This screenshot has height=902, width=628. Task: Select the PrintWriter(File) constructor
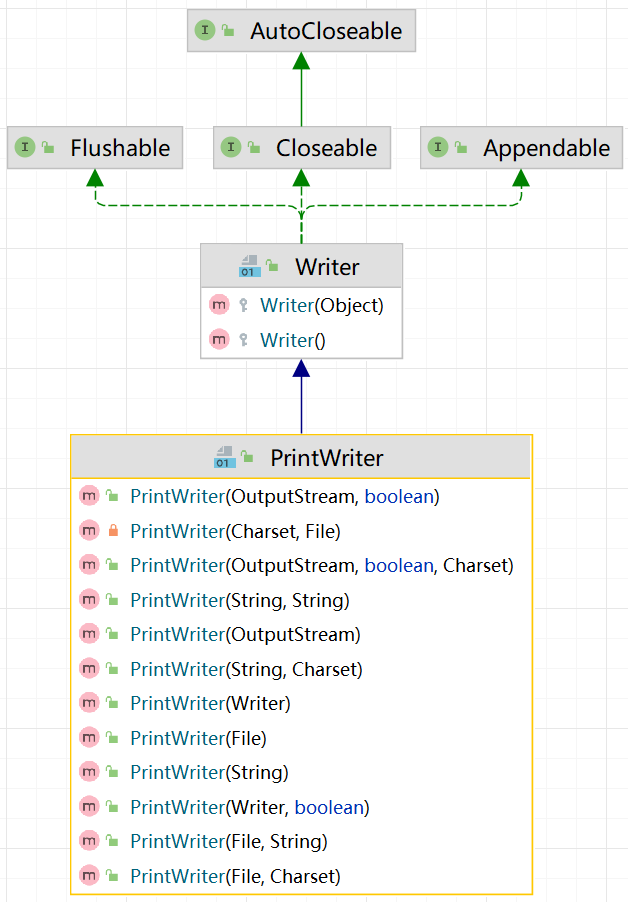pos(198,738)
